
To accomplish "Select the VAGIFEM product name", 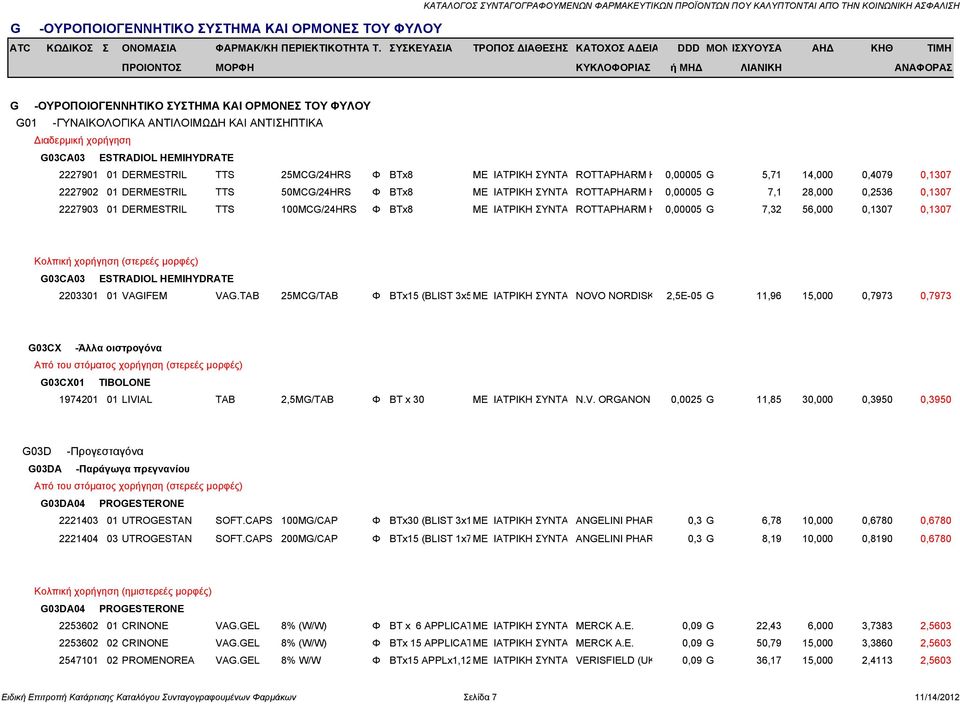I will click(144, 296).
